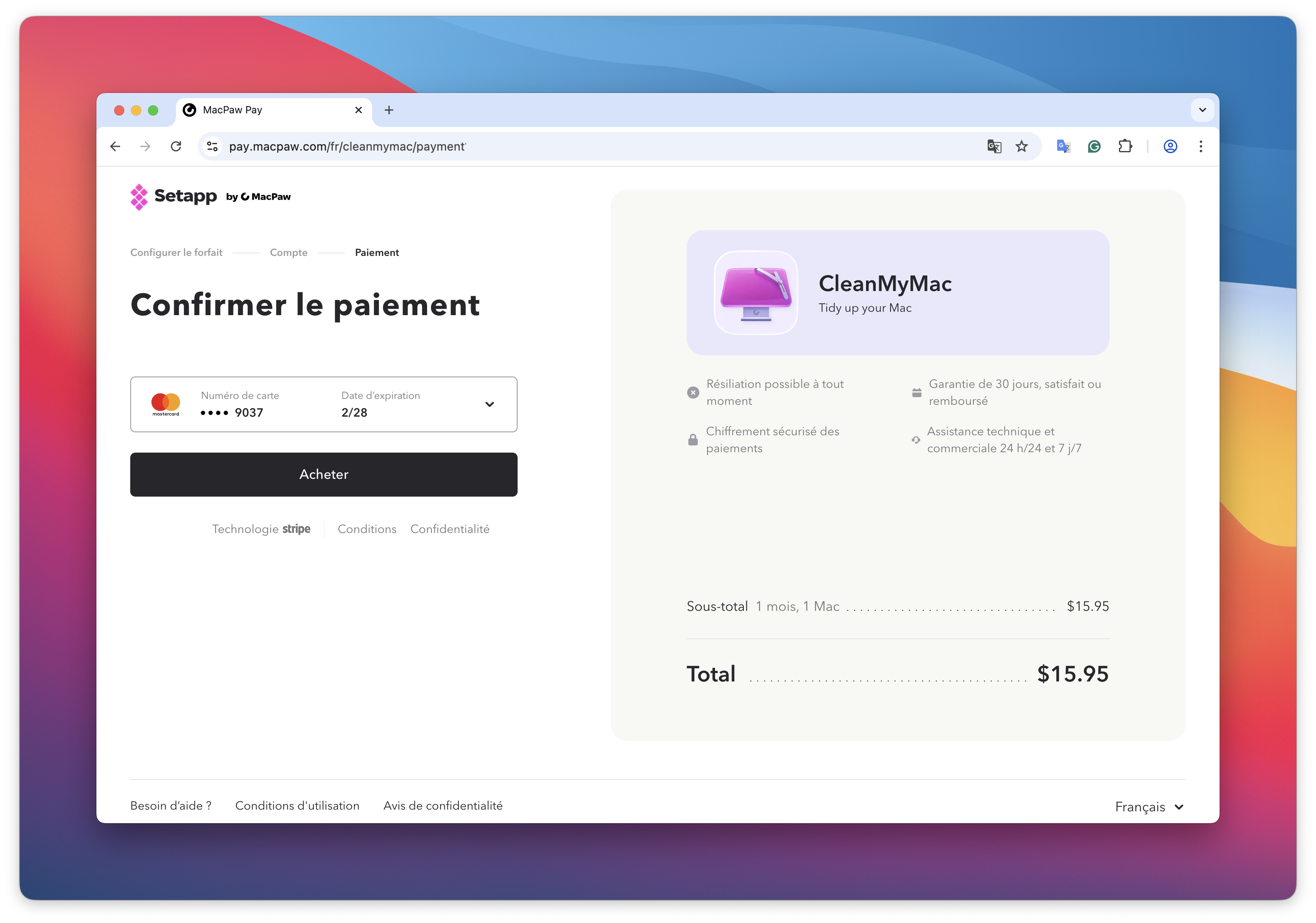Image resolution: width=1316 pixels, height=923 pixels.
Task: Click the Mastercard logo on the card
Action: point(166,404)
